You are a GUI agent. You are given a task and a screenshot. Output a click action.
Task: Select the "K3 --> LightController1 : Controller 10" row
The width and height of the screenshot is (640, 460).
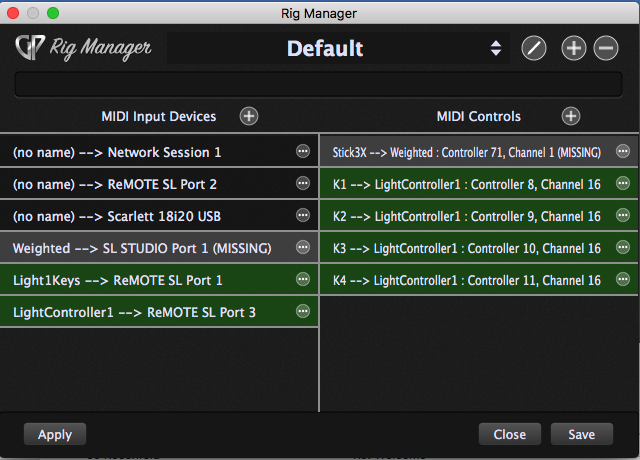[x=479, y=247]
